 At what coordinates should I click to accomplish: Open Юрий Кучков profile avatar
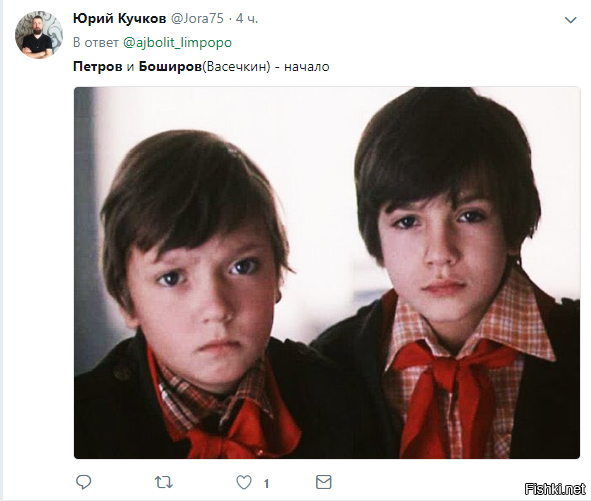39,35
